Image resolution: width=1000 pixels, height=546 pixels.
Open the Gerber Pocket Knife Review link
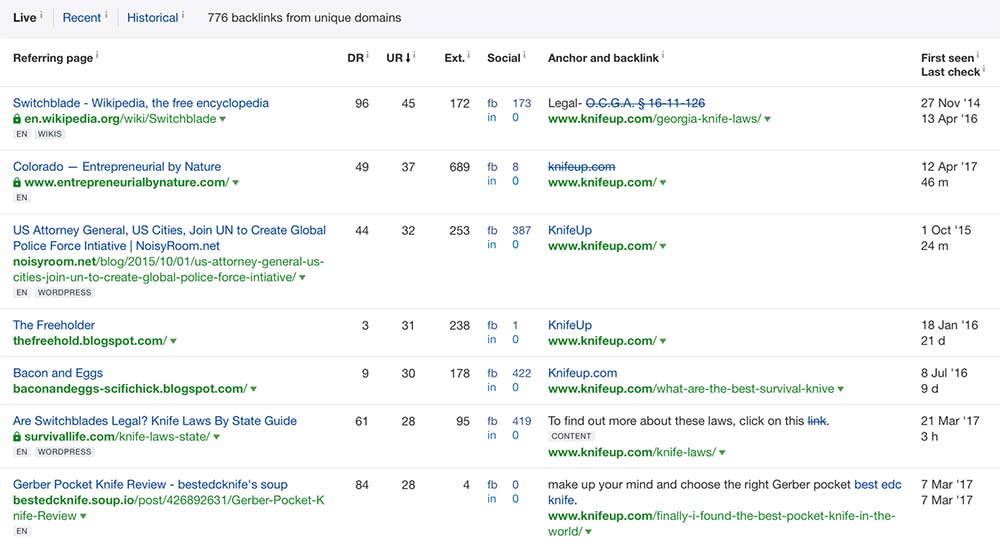pos(150,485)
